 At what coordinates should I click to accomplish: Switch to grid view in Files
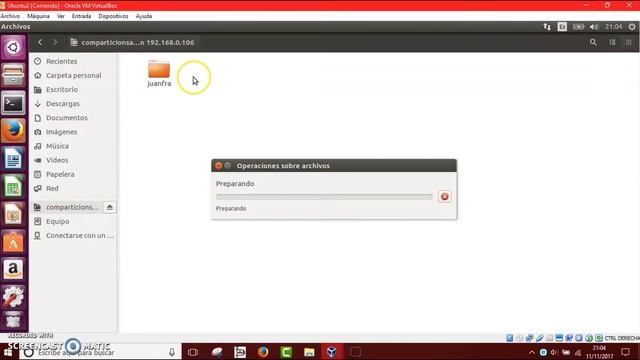coord(629,42)
